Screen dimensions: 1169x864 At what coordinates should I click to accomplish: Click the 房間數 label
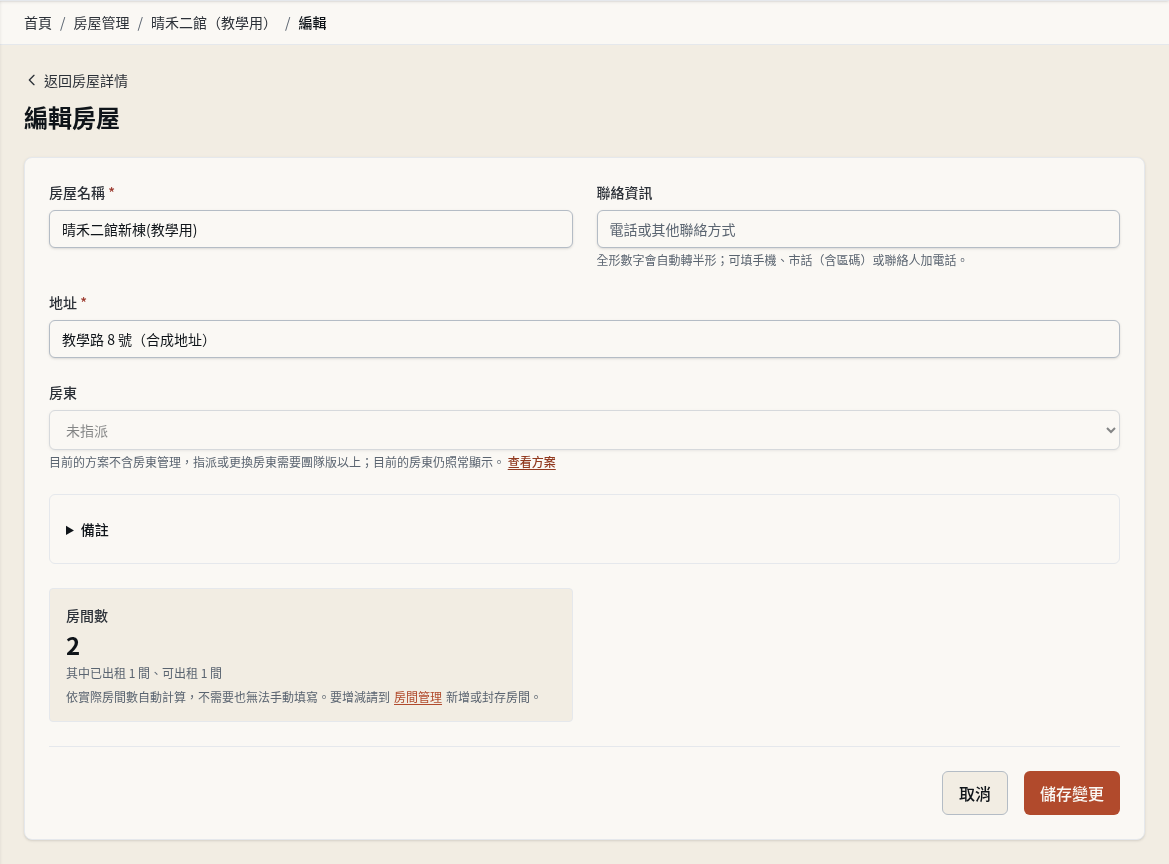click(87, 616)
